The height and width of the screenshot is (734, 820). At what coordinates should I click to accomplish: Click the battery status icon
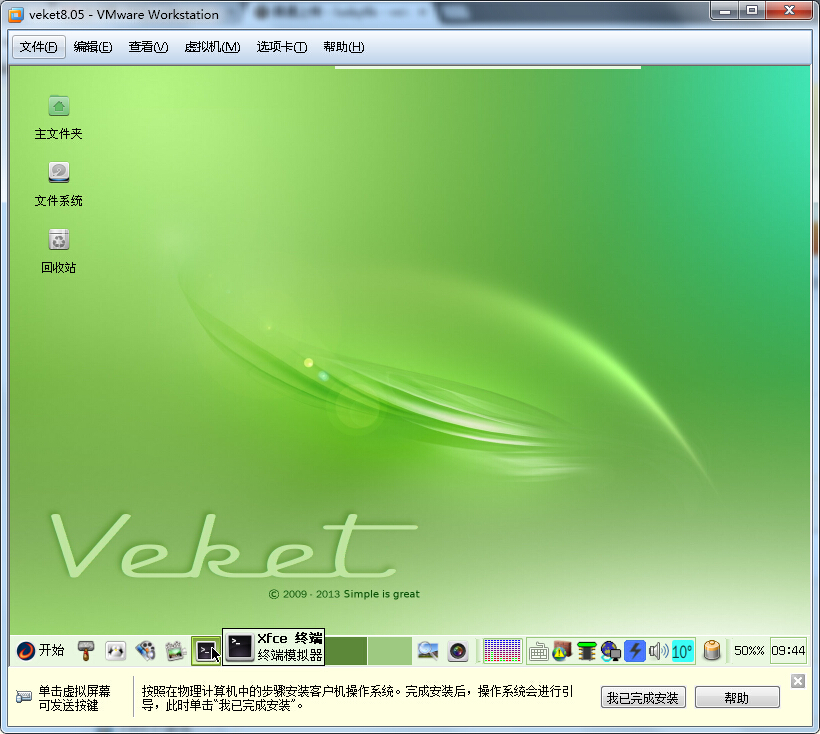[712, 650]
